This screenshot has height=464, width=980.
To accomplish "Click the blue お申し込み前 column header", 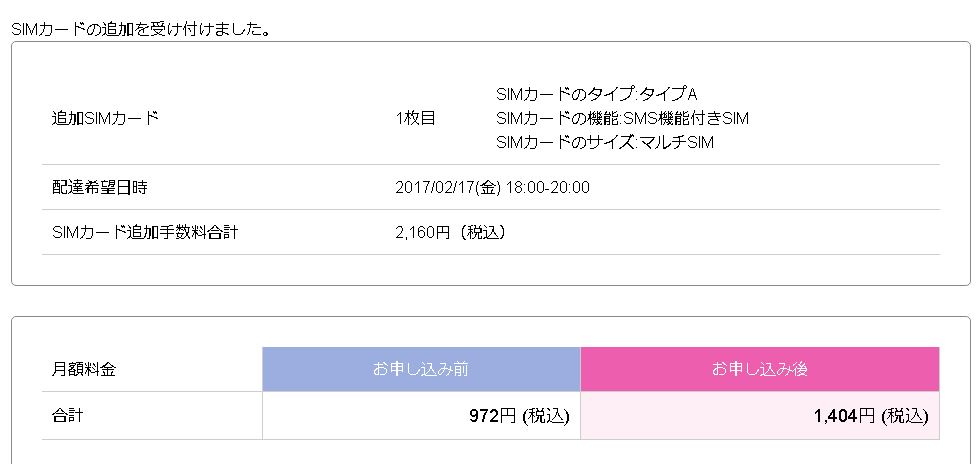I will (421, 369).
